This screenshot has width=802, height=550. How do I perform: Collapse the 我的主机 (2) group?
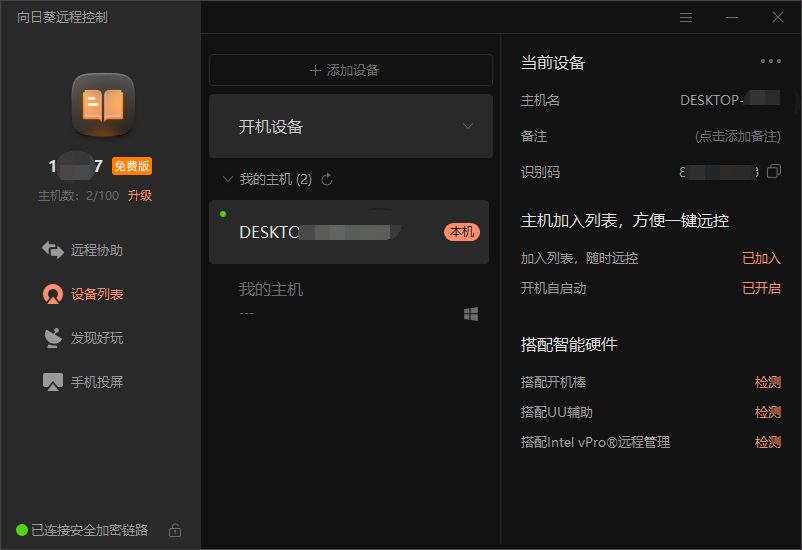[x=227, y=180]
